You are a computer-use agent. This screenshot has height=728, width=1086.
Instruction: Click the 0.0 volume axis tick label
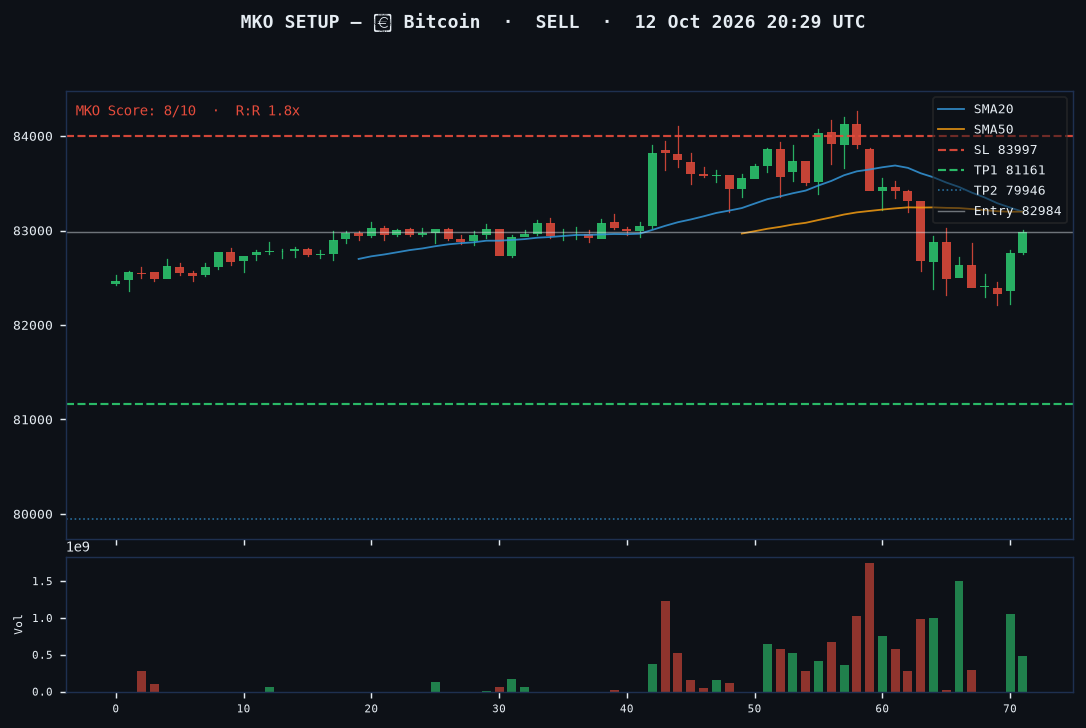[x=42, y=692]
